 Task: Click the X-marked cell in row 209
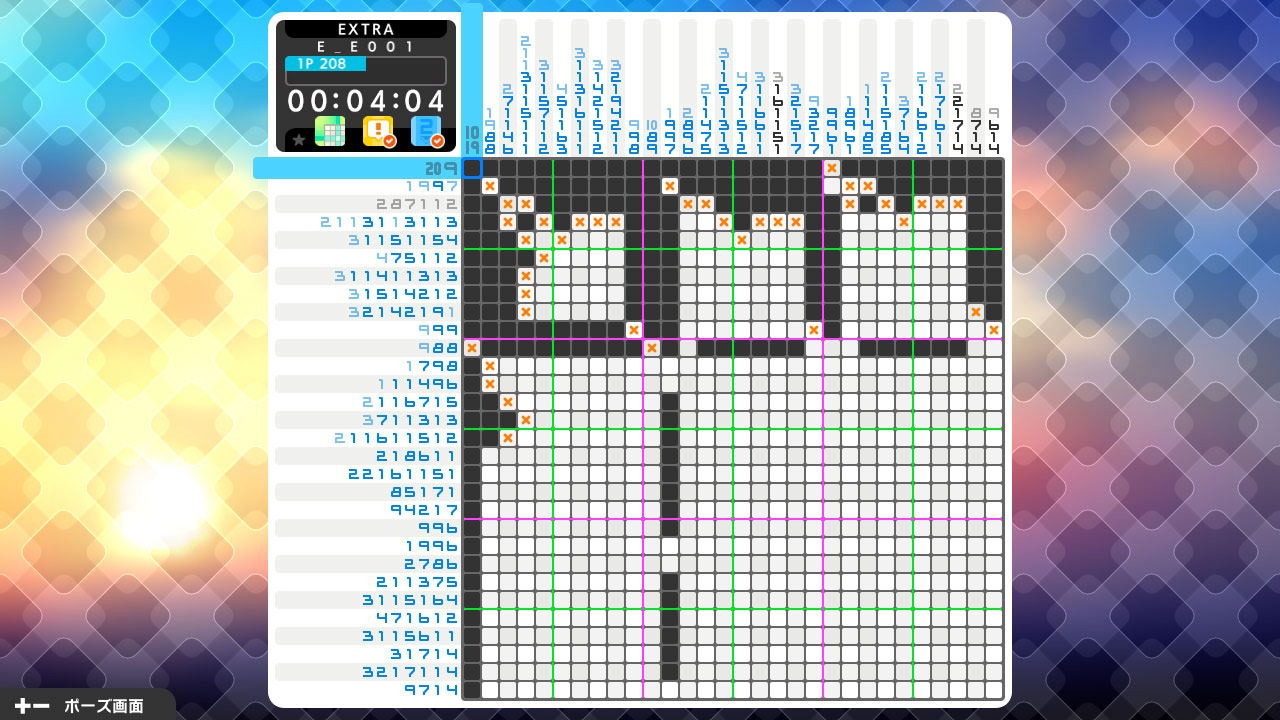tap(832, 168)
